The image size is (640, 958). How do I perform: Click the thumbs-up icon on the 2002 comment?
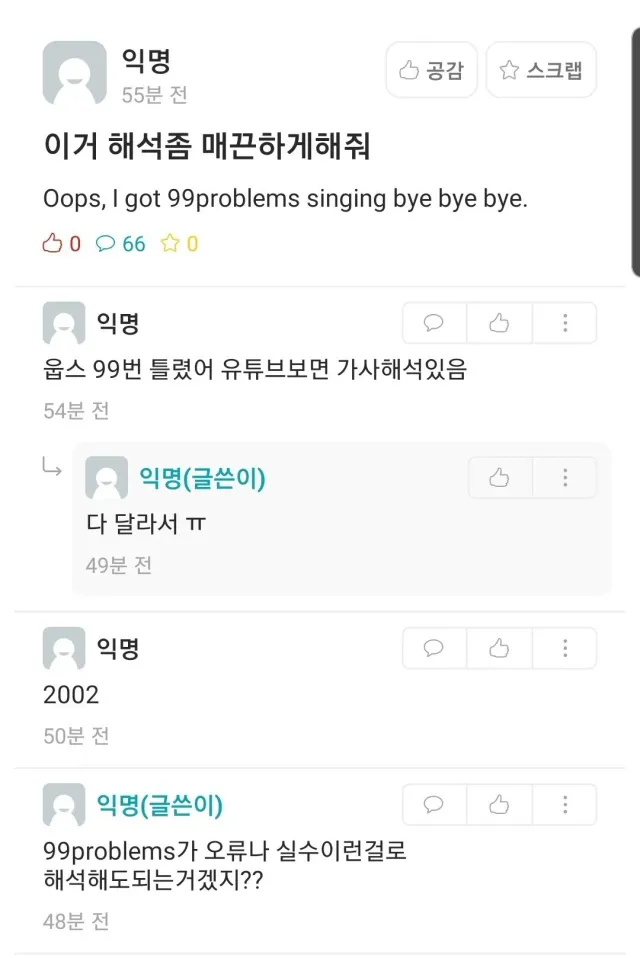coord(499,648)
